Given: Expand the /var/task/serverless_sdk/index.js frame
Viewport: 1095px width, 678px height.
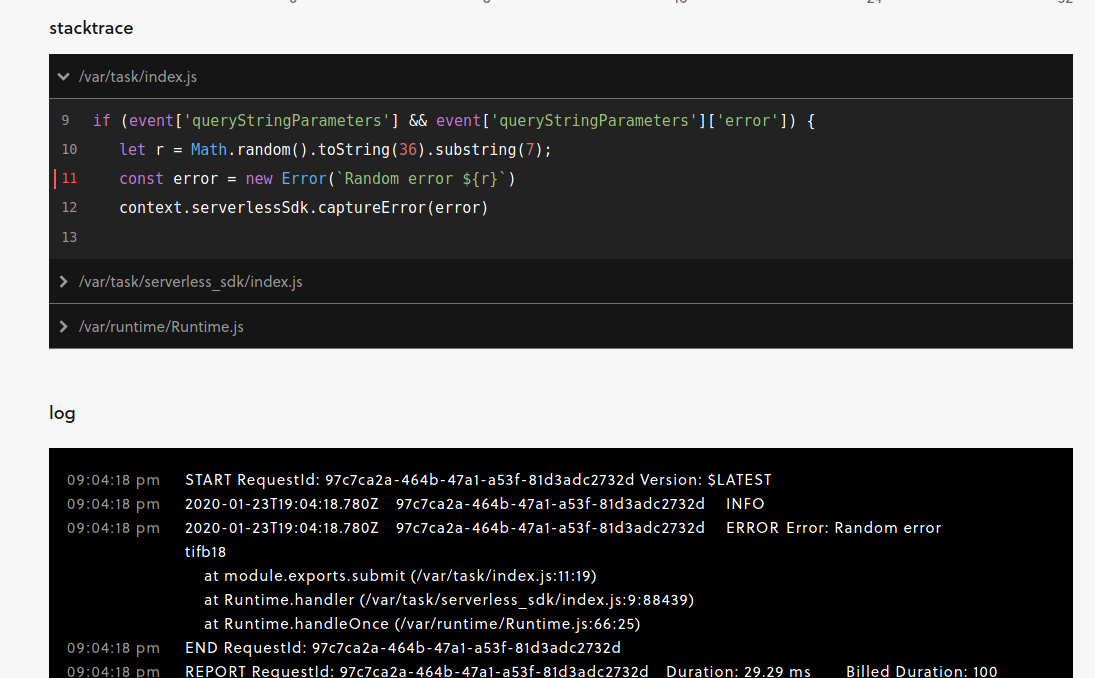Looking at the screenshot, I should 63,281.
